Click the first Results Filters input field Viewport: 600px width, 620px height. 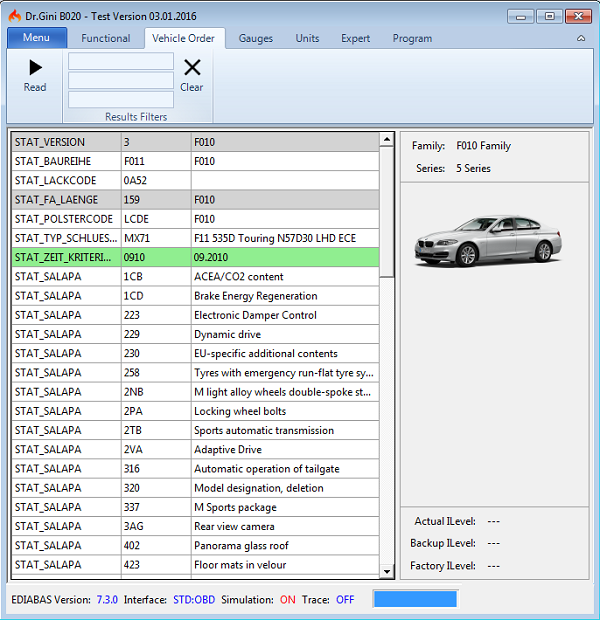pyautogui.click(x=121, y=62)
